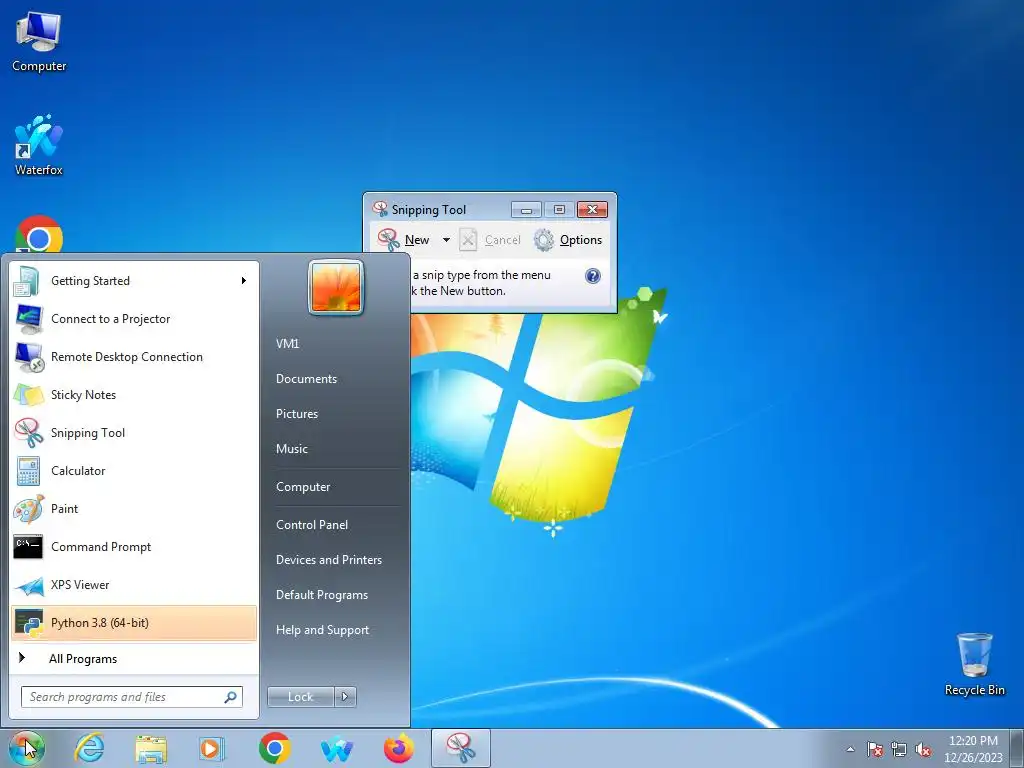Click the Sticky Notes icon
Screen dimensions: 1024x768
coord(28,395)
